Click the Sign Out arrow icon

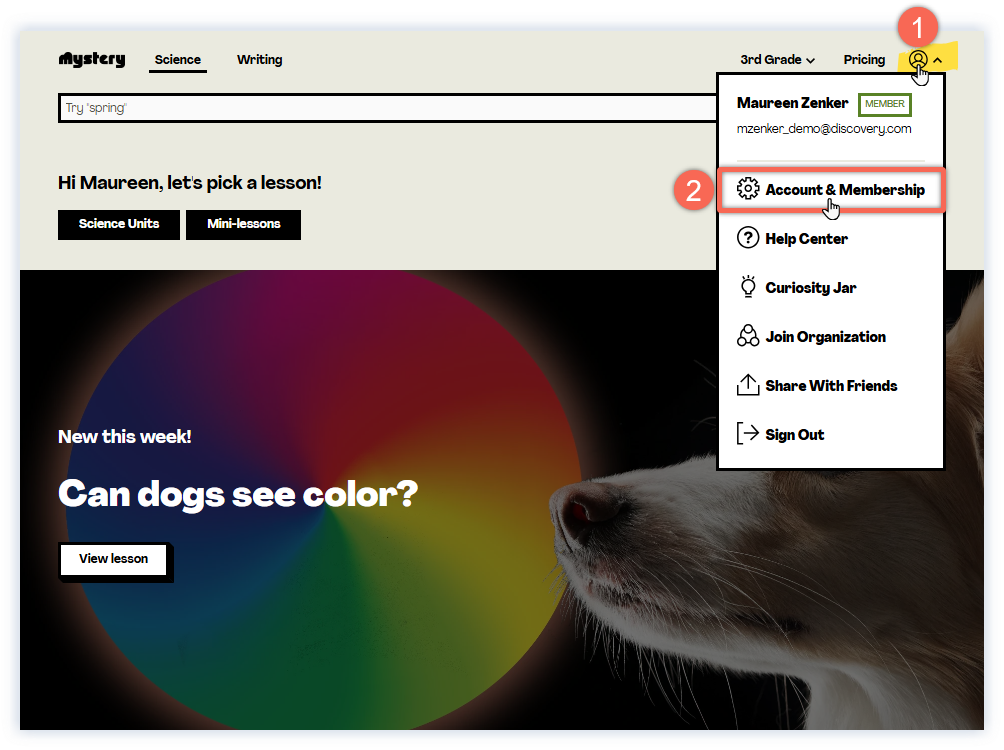pyautogui.click(x=748, y=434)
